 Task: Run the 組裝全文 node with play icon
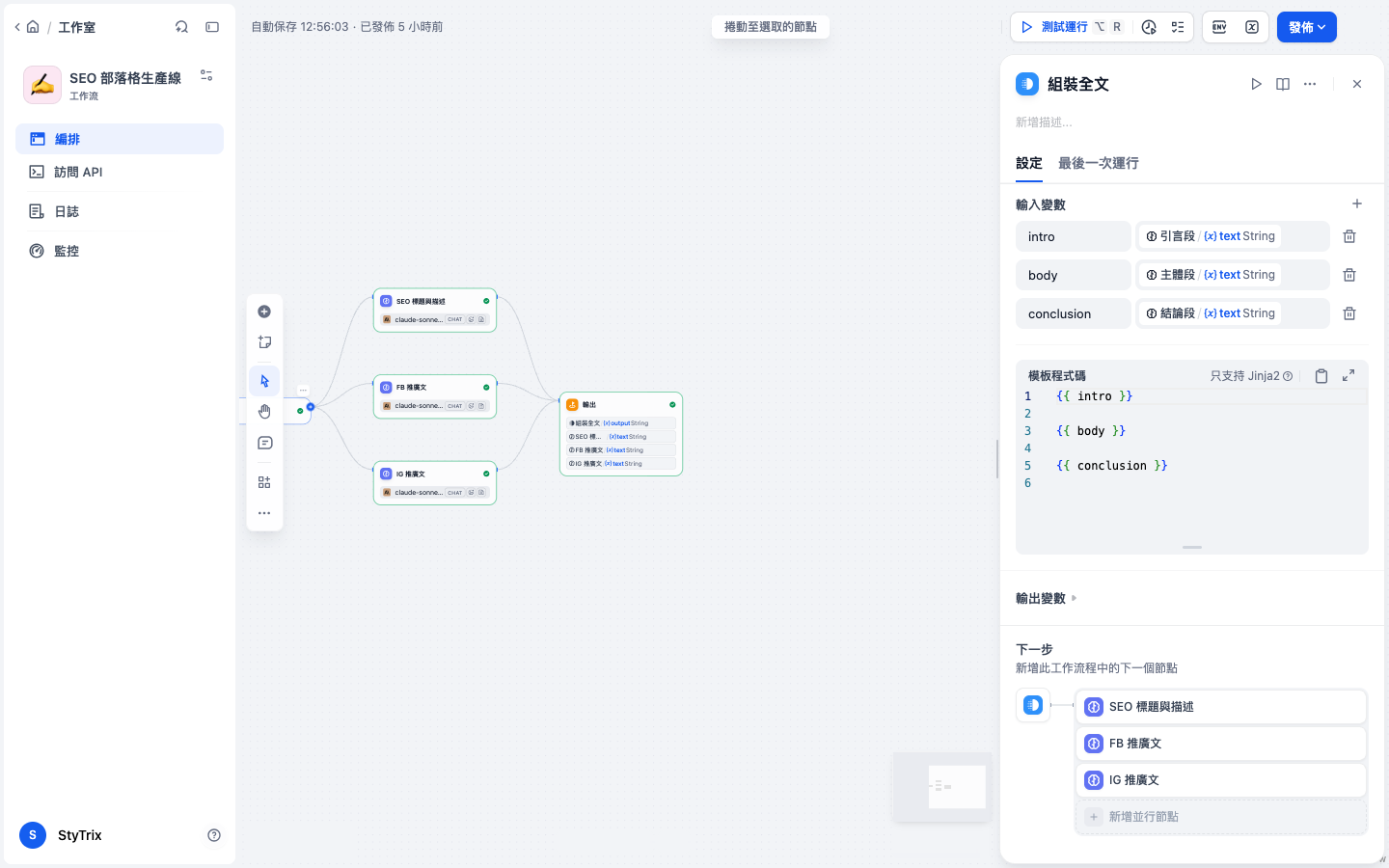pos(1256,84)
